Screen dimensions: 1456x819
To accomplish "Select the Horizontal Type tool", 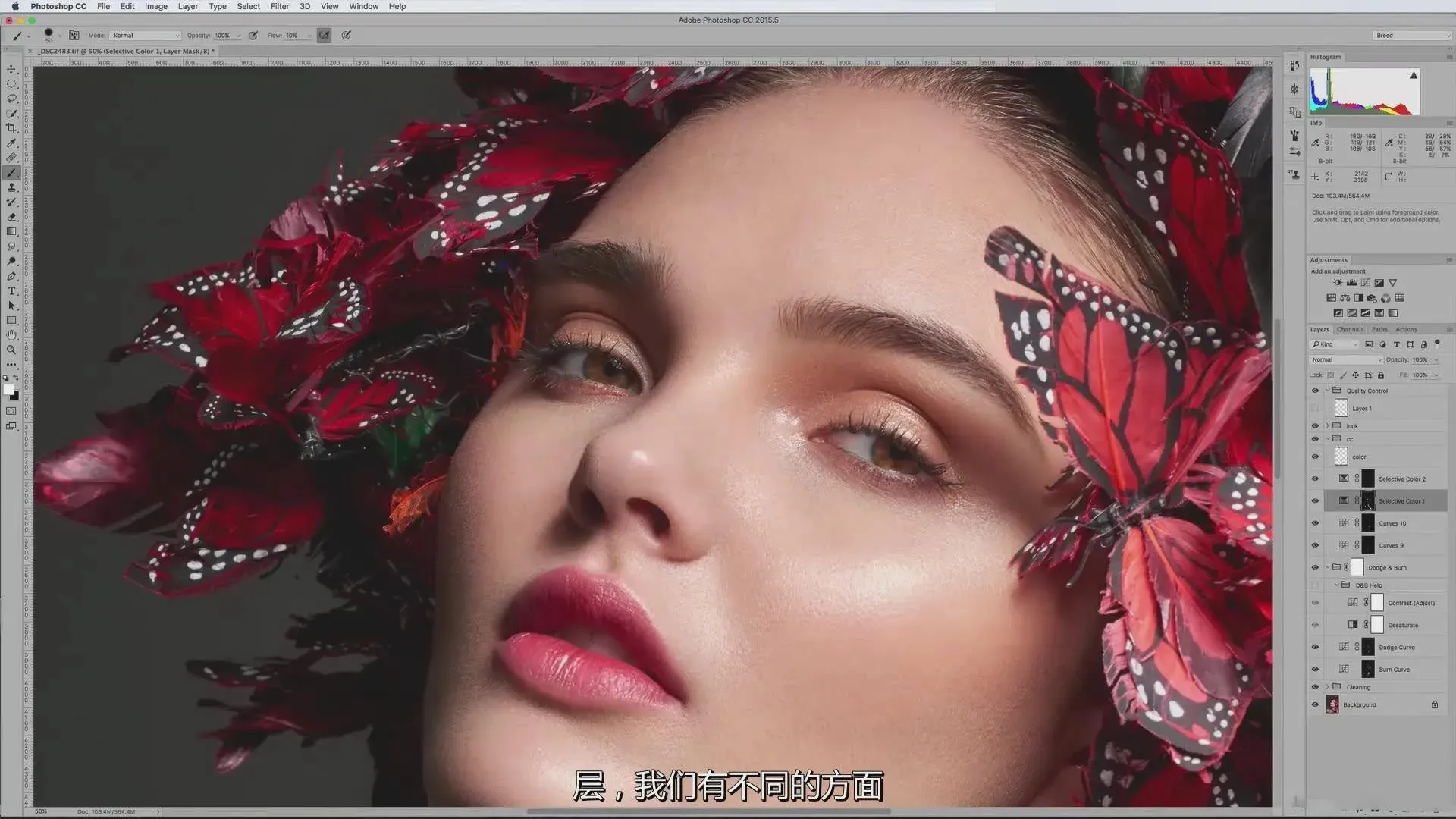I will 11,291.
